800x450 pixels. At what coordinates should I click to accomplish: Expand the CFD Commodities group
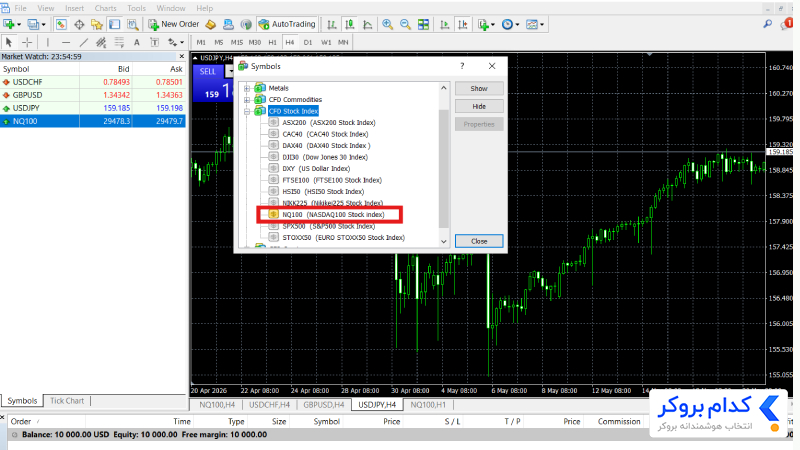(x=247, y=99)
